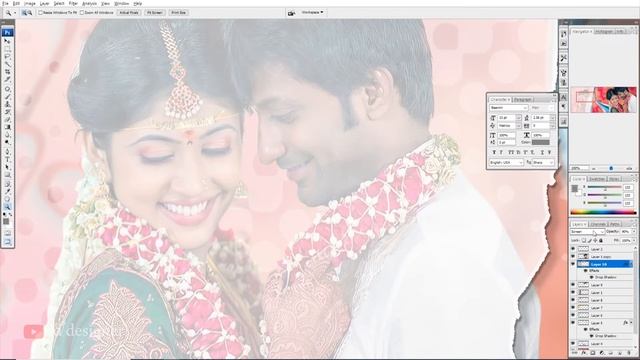Image resolution: width=640 pixels, height=360 pixels.
Task: Select the Brush tool
Action: click(7, 96)
